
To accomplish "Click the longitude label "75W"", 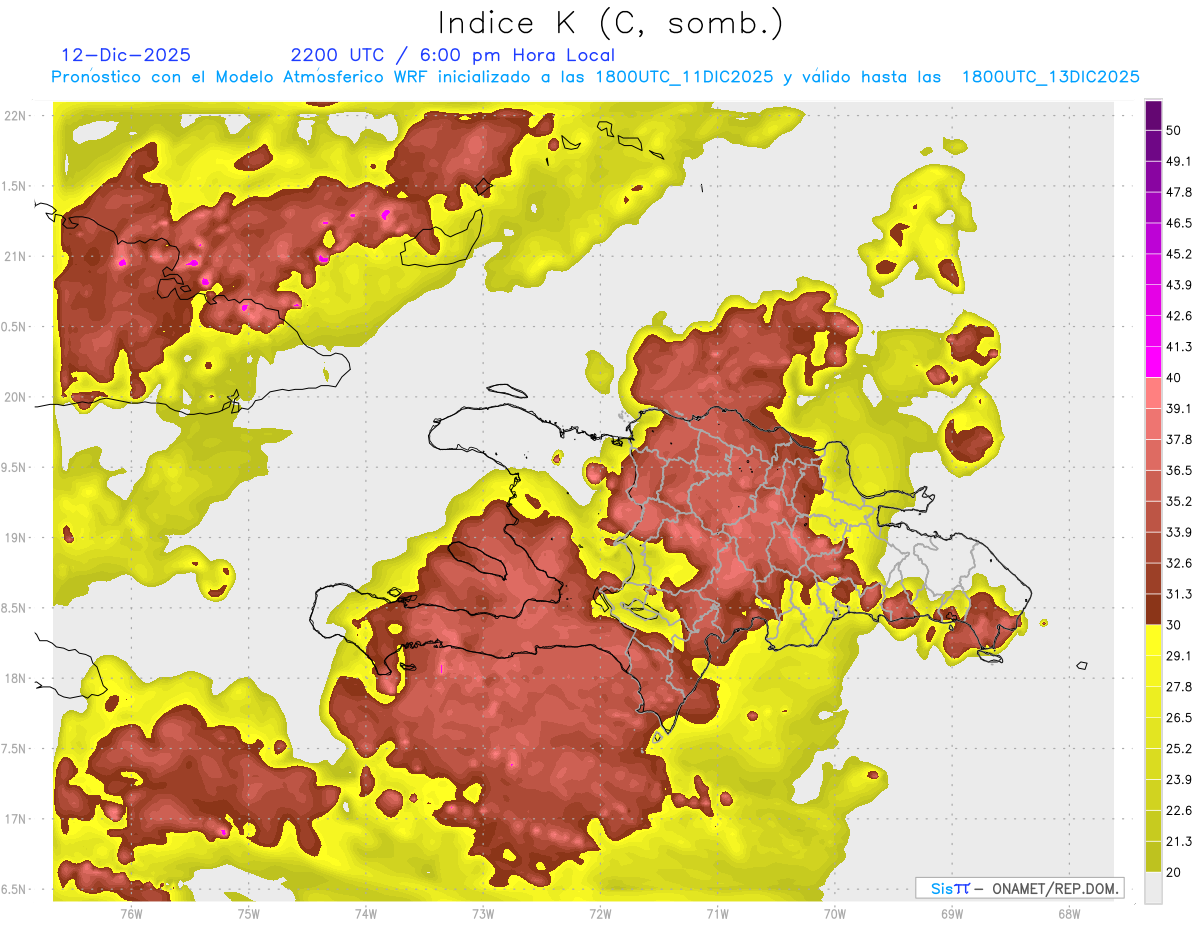I will [x=248, y=913].
